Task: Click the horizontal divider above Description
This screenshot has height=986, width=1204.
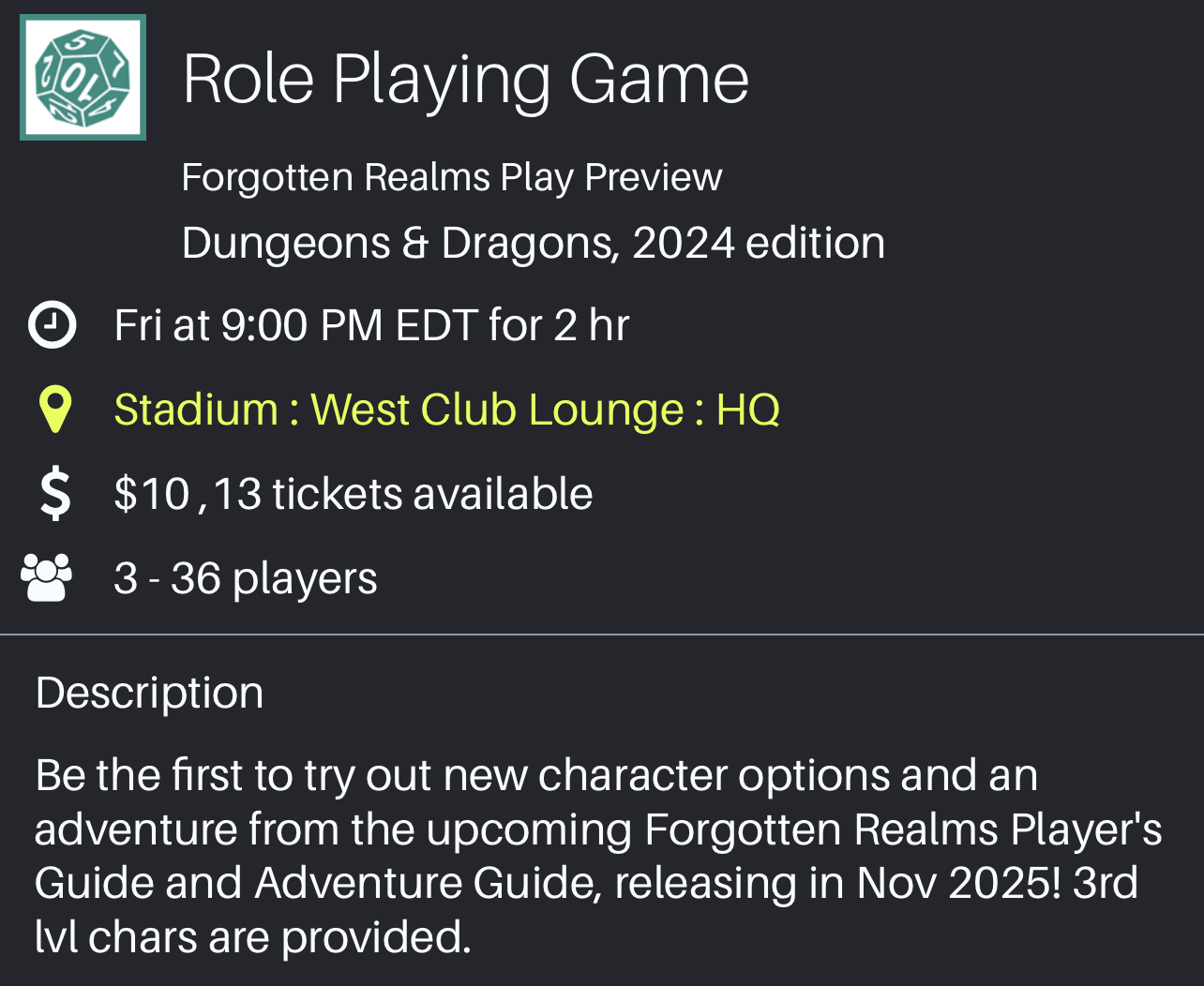Action: [x=602, y=635]
